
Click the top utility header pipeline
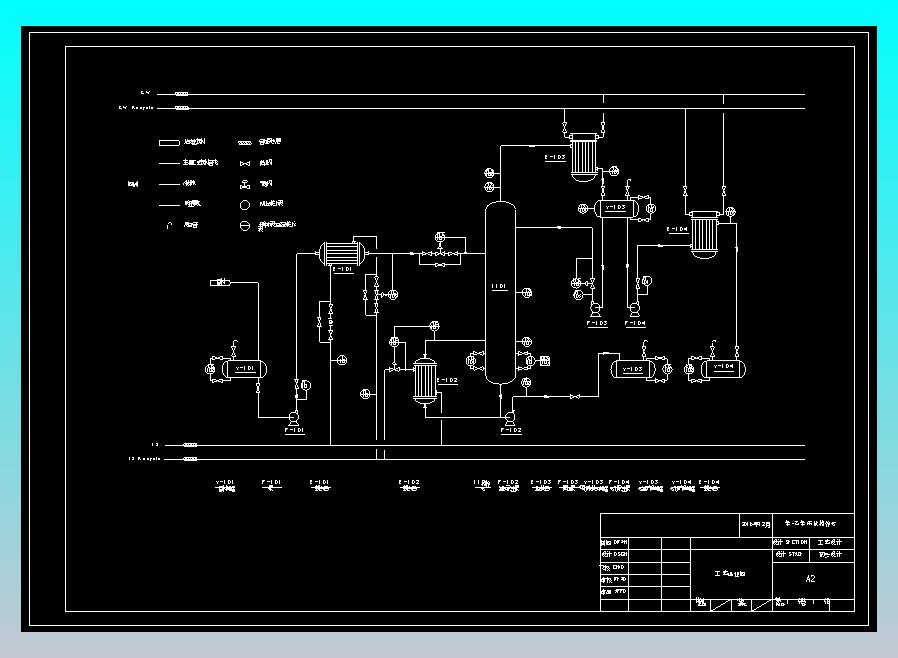[481, 94]
